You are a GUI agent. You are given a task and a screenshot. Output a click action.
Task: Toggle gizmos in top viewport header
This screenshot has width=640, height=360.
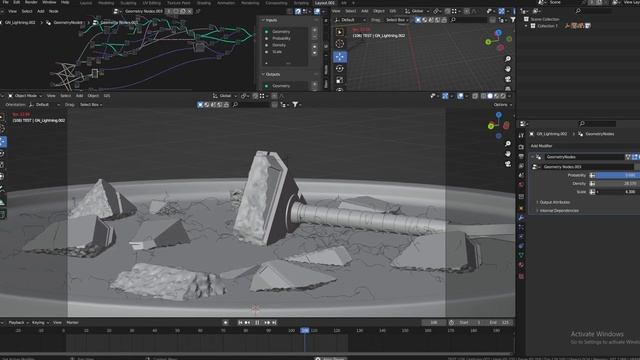point(501,11)
